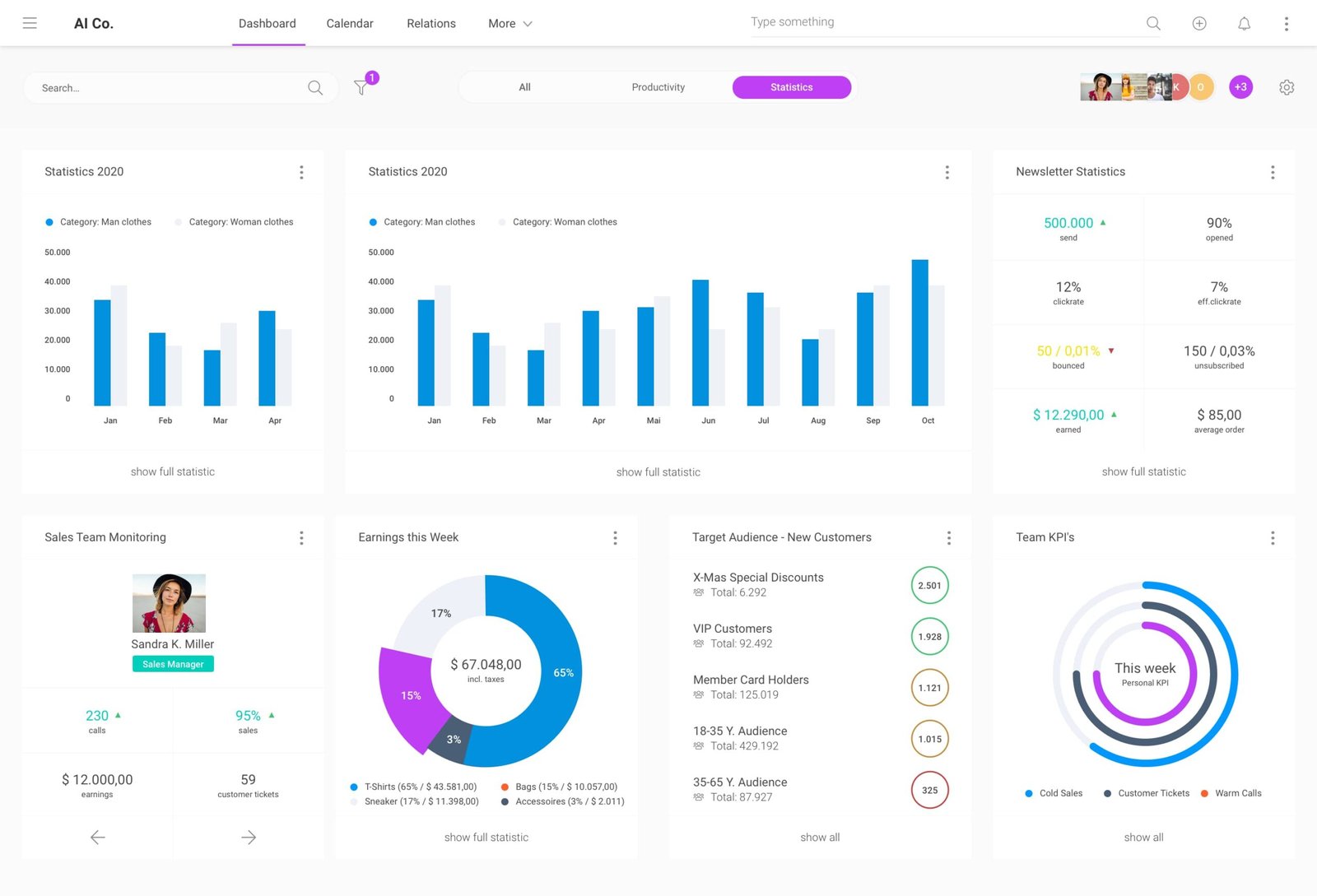Open the Relations tab

click(x=430, y=24)
